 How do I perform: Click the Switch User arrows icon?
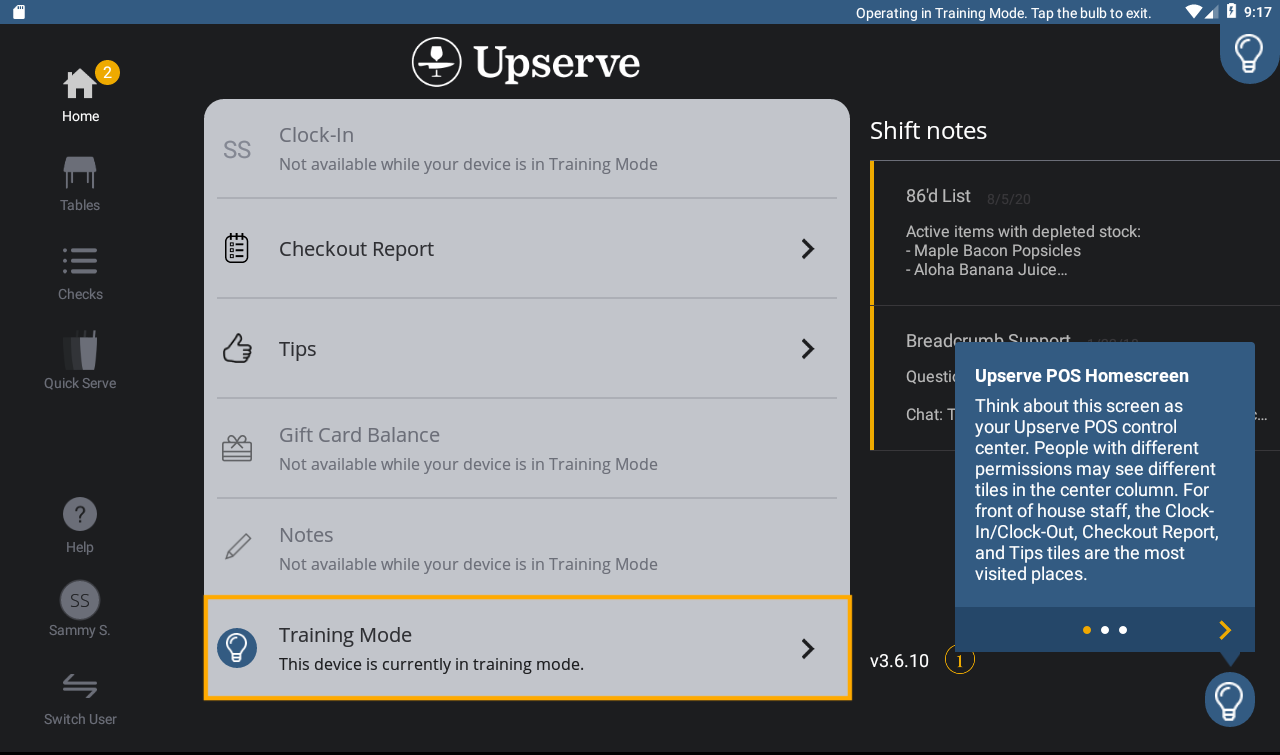point(80,687)
